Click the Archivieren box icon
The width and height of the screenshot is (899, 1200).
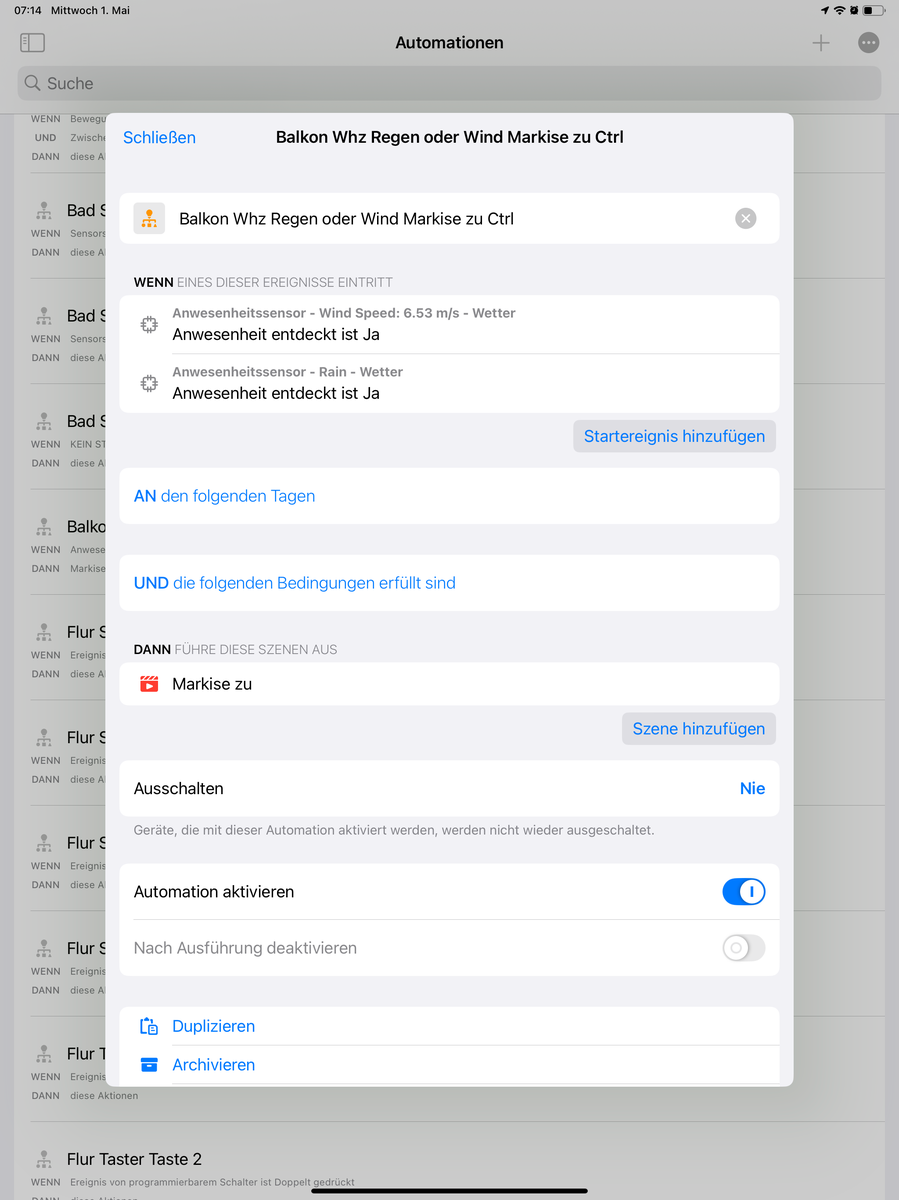click(149, 1065)
